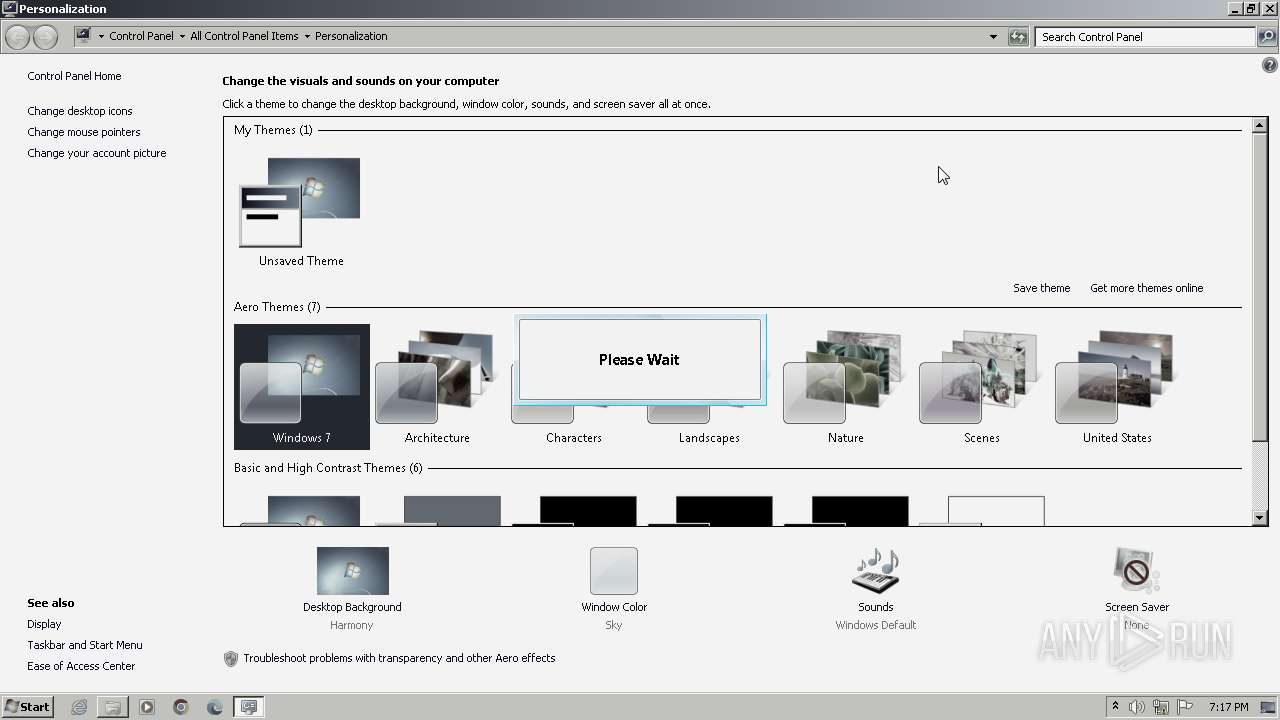Click Troubleshoot problems with transparency link
This screenshot has height=720, width=1280.
pyautogui.click(x=399, y=658)
